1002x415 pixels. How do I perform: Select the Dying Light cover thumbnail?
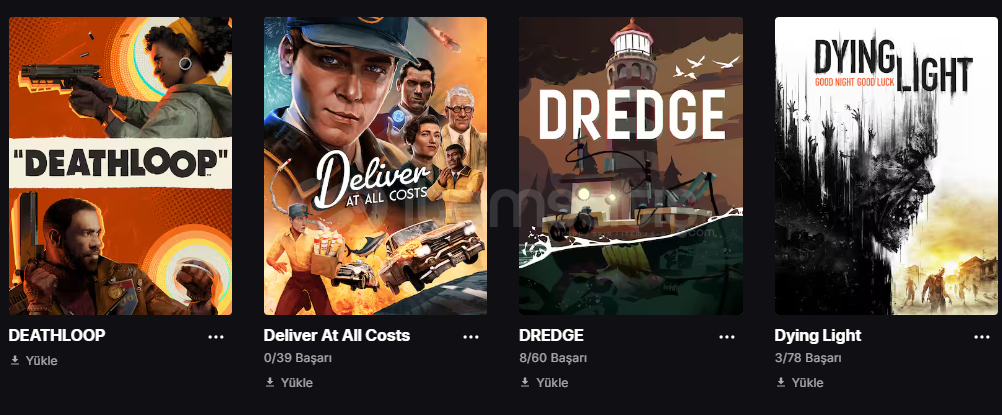coord(886,166)
